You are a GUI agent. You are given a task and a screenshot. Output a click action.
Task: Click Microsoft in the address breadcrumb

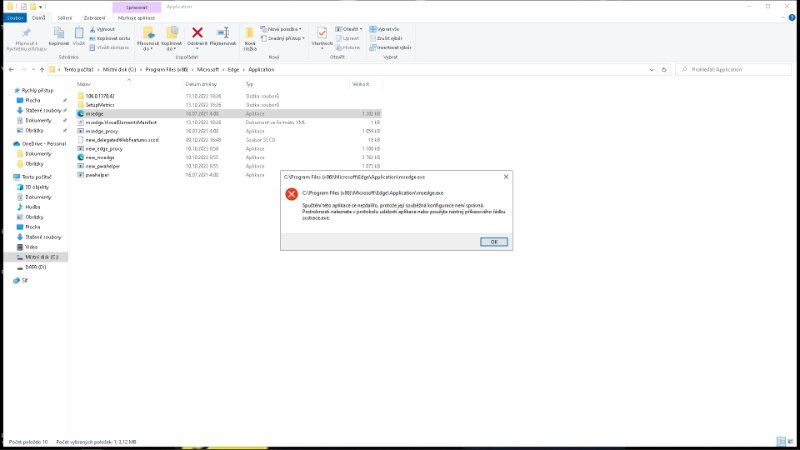[x=208, y=69]
